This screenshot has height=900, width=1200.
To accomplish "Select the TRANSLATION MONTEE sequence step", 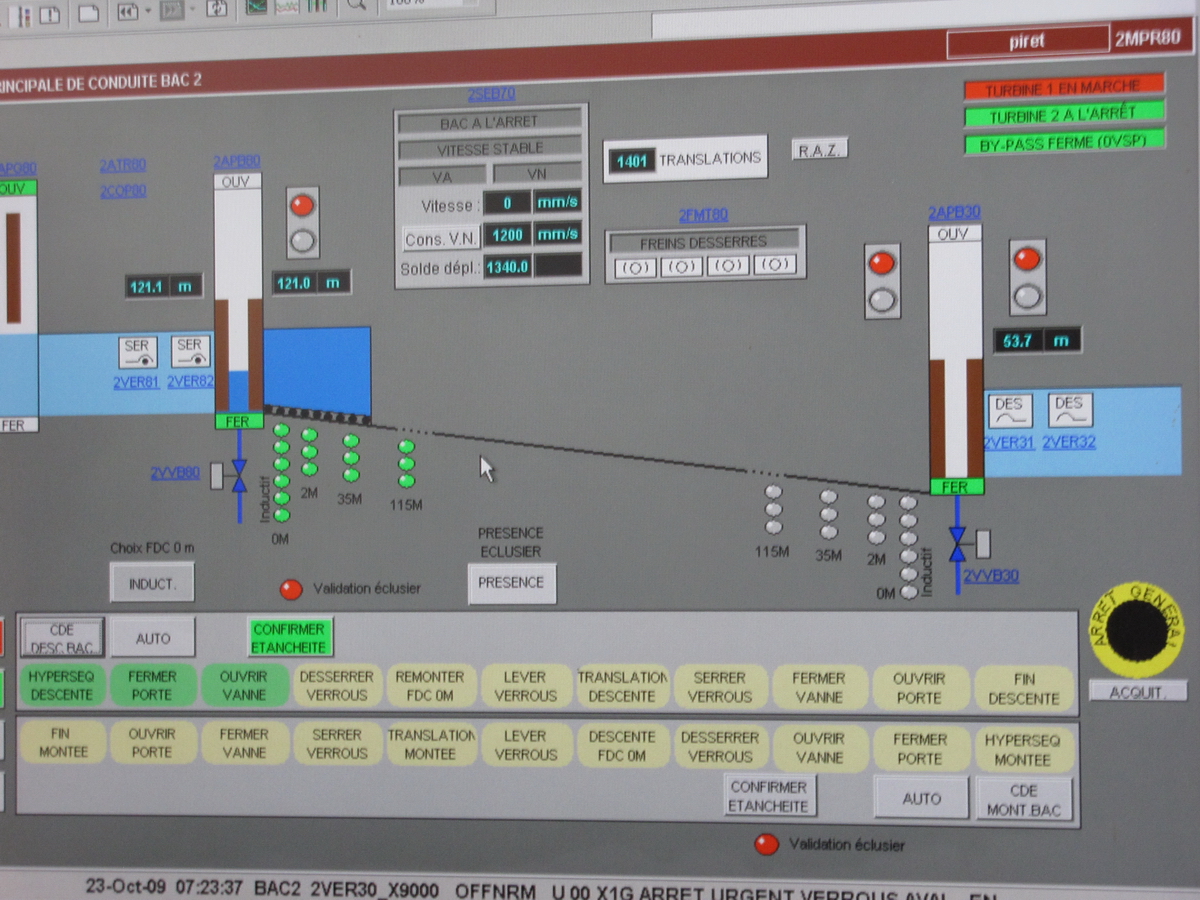I will coord(431,744).
